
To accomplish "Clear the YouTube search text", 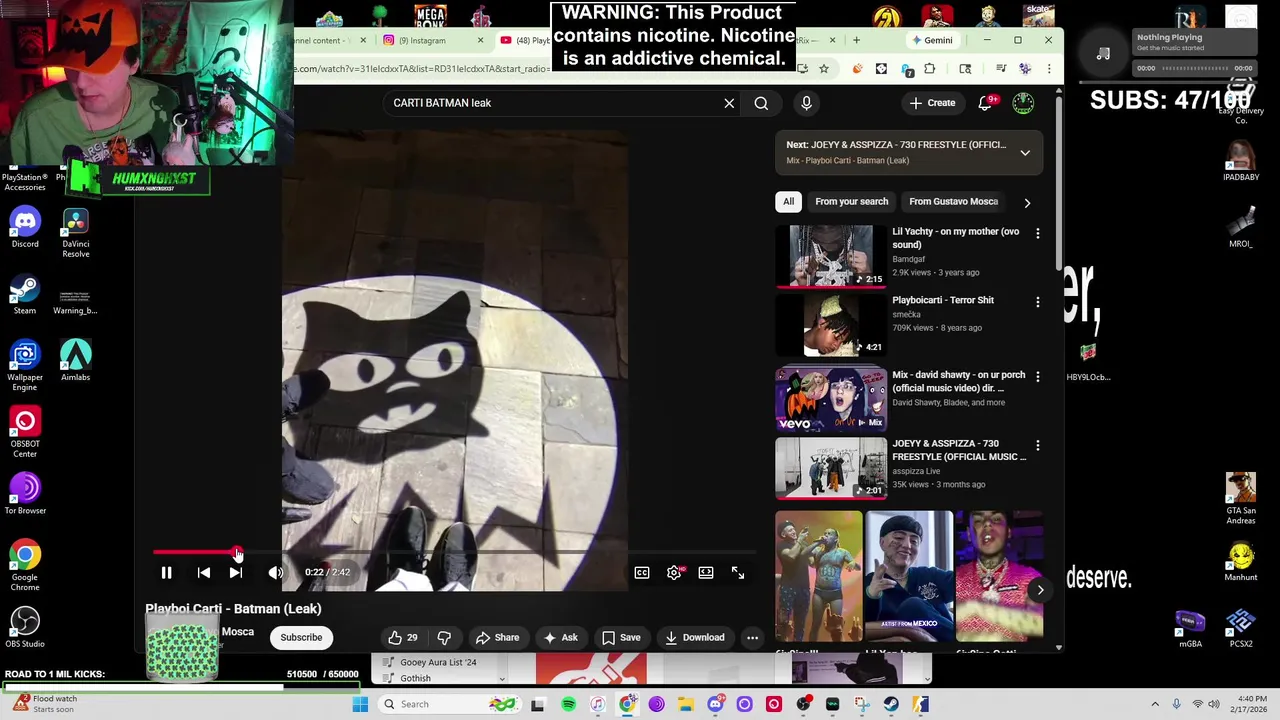I will point(729,103).
